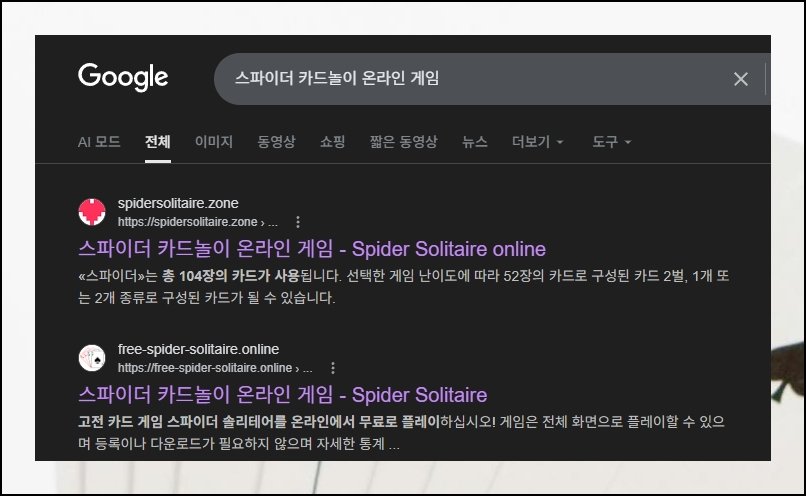Click the spidersolitaire.zone site name
806x496 pixels.
178,204
